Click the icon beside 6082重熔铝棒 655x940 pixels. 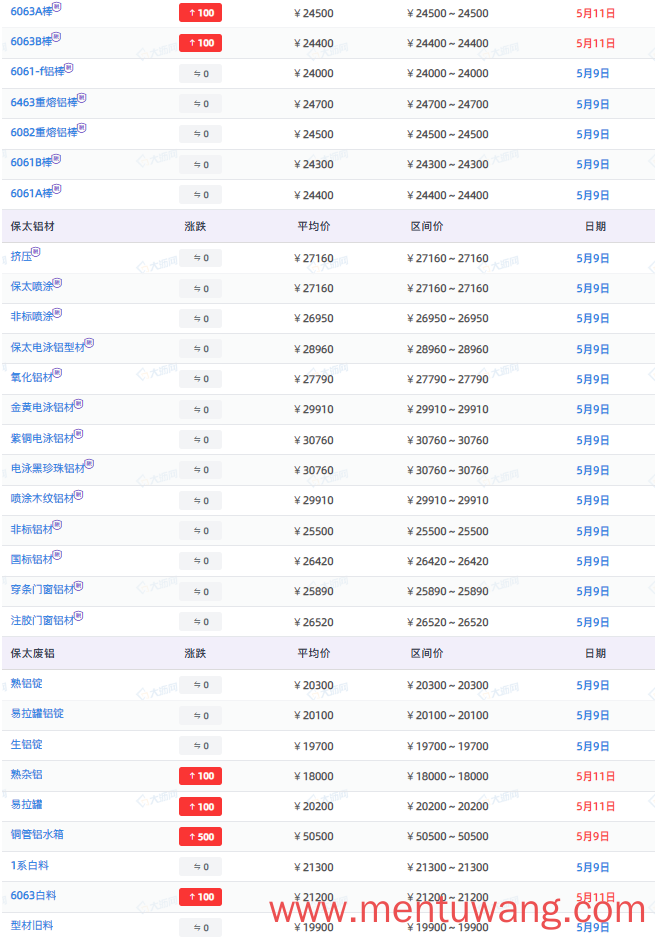coord(82,128)
